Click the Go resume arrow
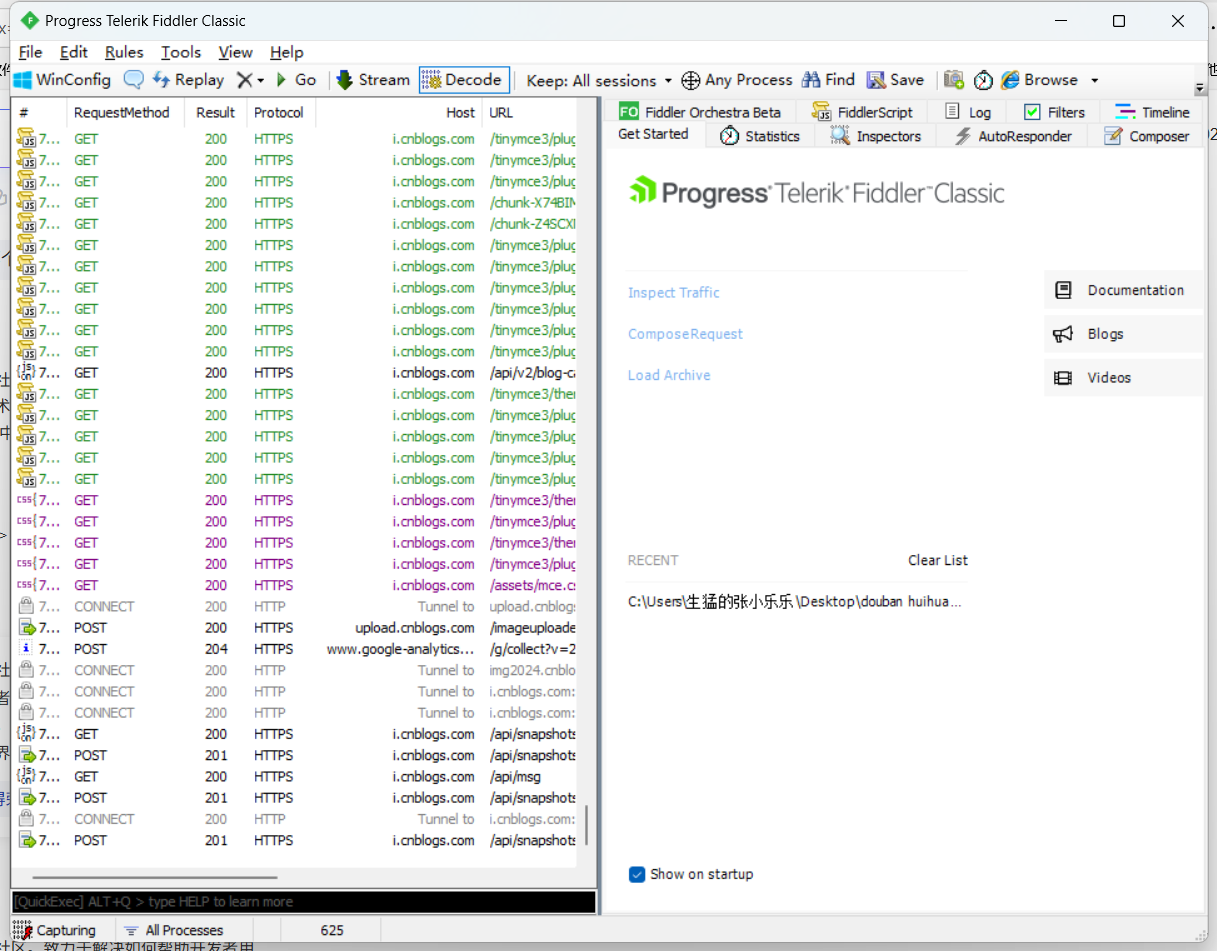The width and height of the screenshot is (1217, 951). pos(296,80)
